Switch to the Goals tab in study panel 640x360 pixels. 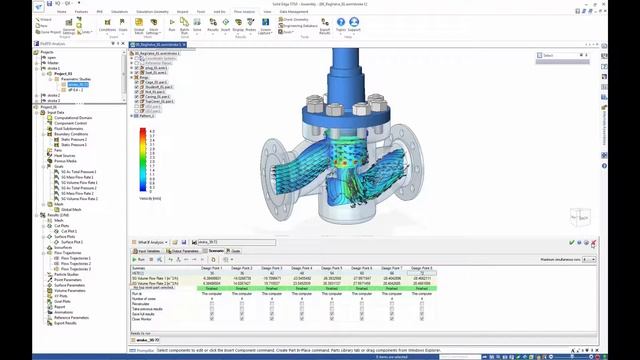233,251
